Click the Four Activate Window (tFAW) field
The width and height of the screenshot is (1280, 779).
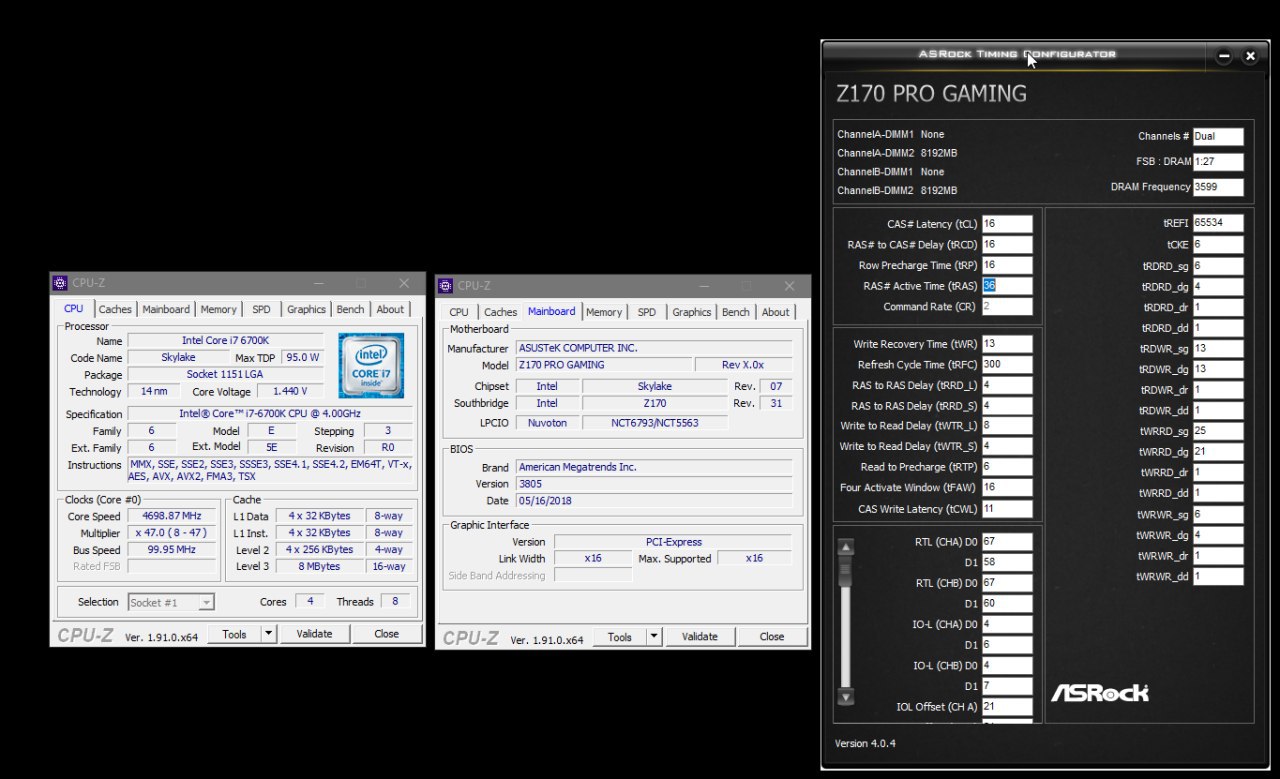click(x=1007, y=488)
